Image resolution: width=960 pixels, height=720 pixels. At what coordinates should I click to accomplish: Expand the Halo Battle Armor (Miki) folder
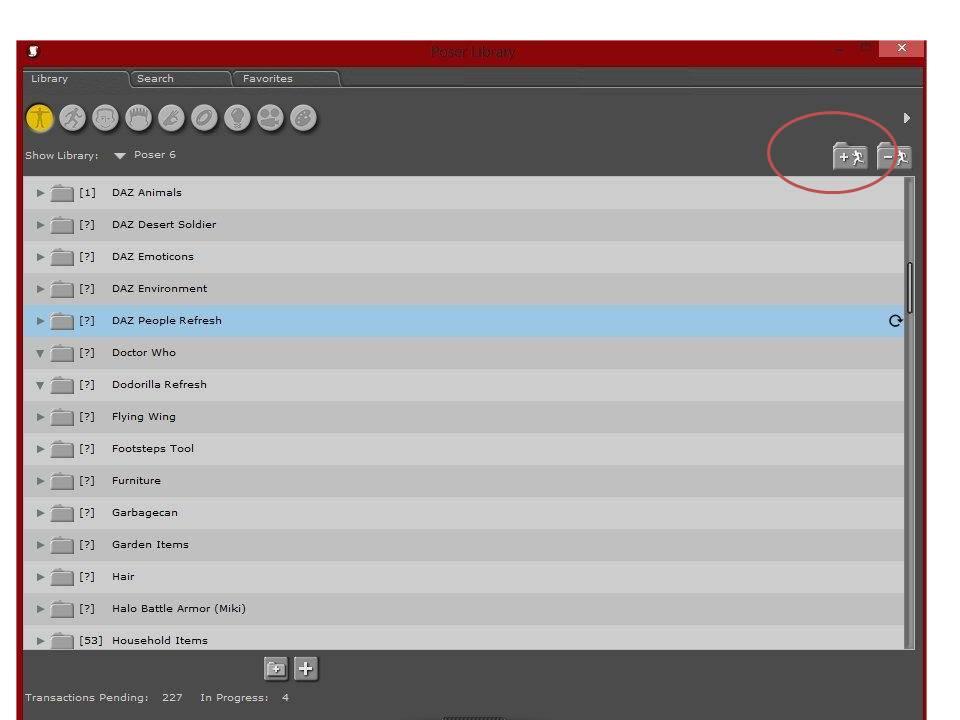pyautogui.click(x=40, y=609)
